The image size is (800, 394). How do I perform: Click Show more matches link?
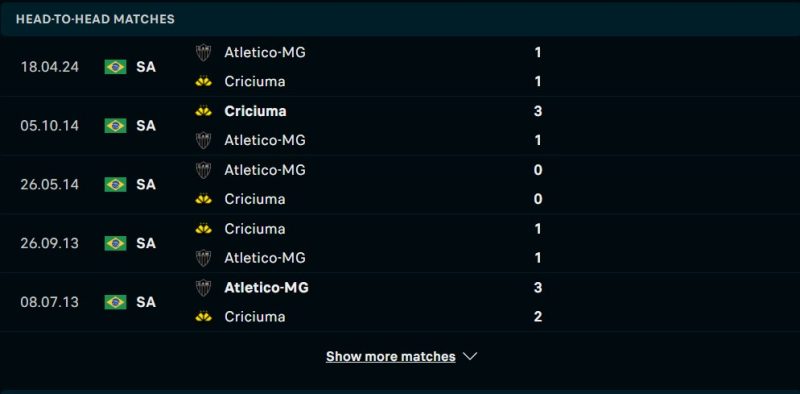[x=391, y=356]
